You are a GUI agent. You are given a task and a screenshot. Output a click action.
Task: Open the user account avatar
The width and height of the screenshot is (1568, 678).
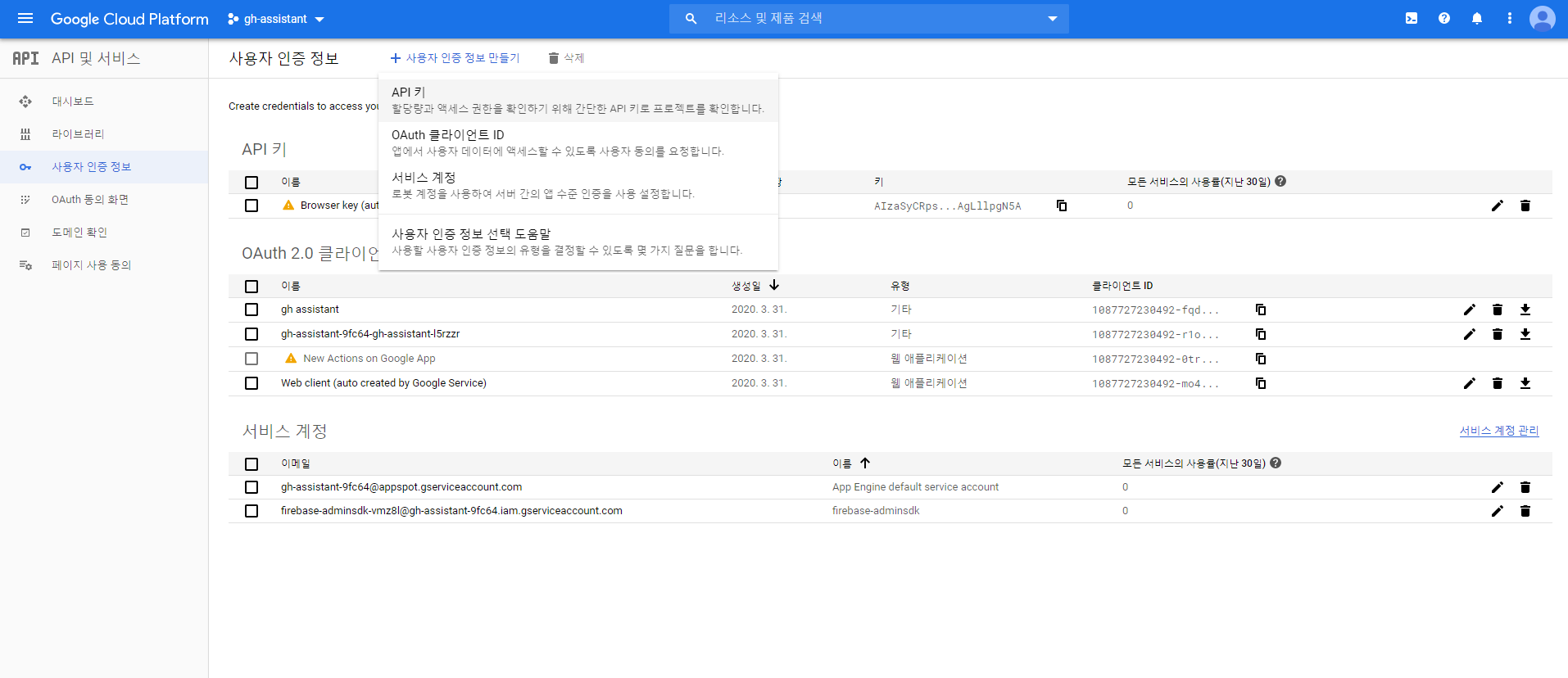1543,18
